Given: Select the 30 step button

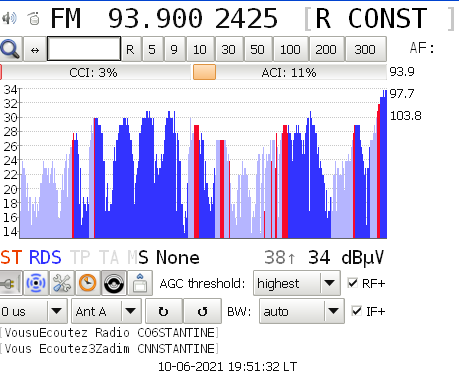Looking at the screenshot, I should (x=228, y=49).
